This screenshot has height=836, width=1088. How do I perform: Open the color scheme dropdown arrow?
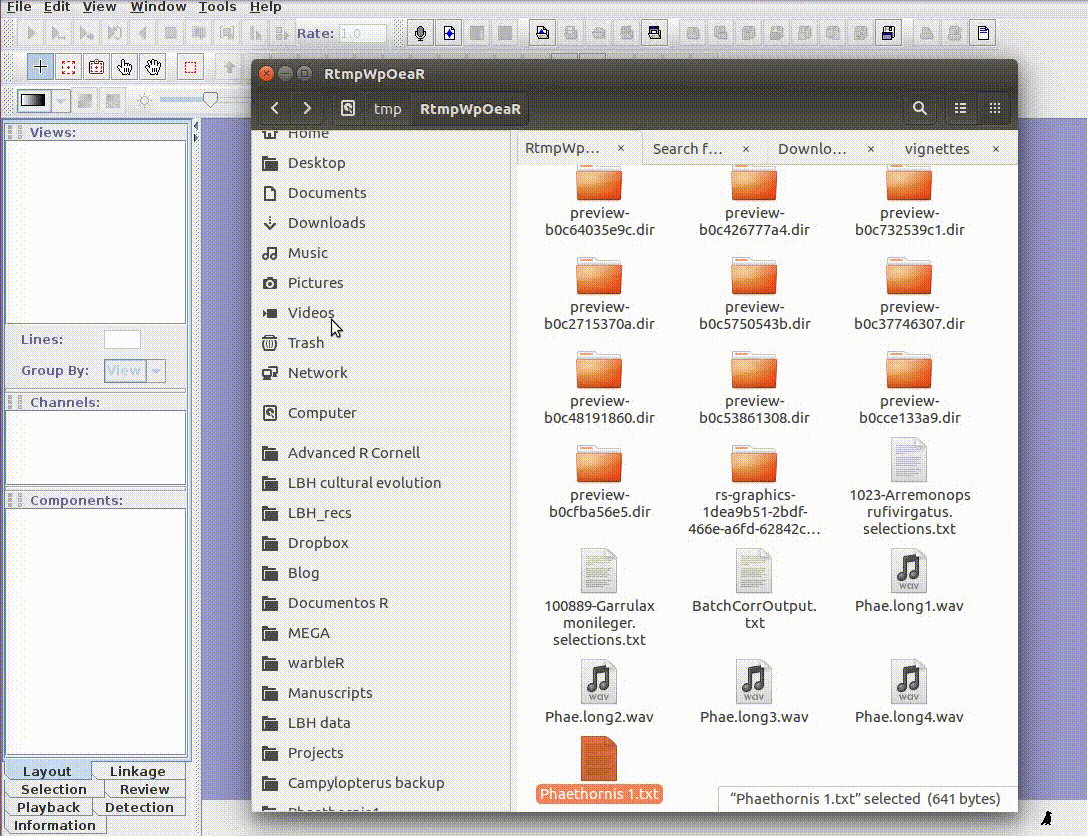(61, 101)
